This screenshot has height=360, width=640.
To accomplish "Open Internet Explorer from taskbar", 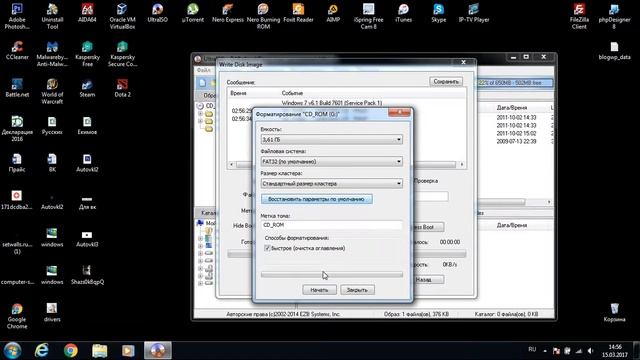I will click(x=41, y=351).
